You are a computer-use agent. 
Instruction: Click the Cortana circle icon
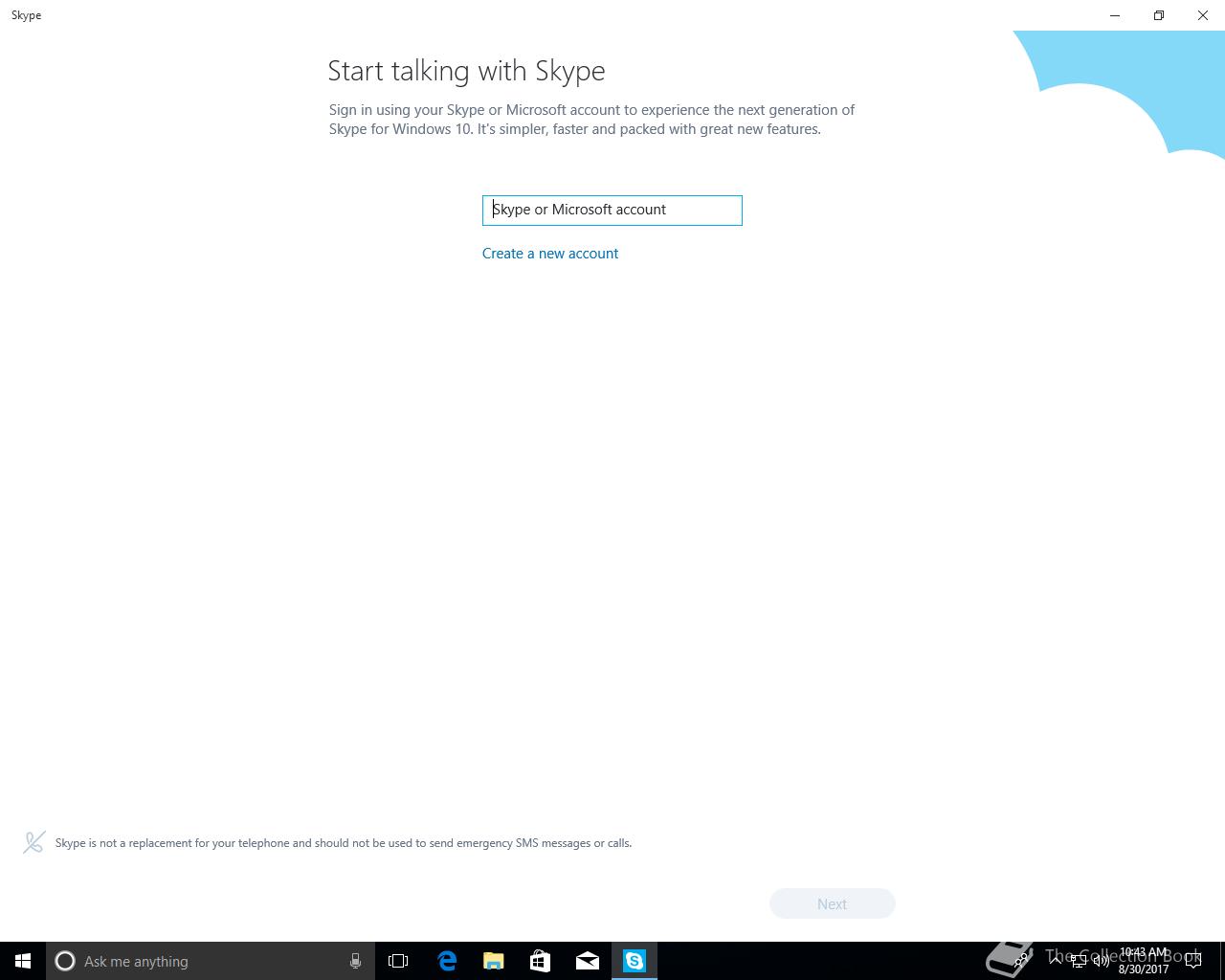(65, 961)
